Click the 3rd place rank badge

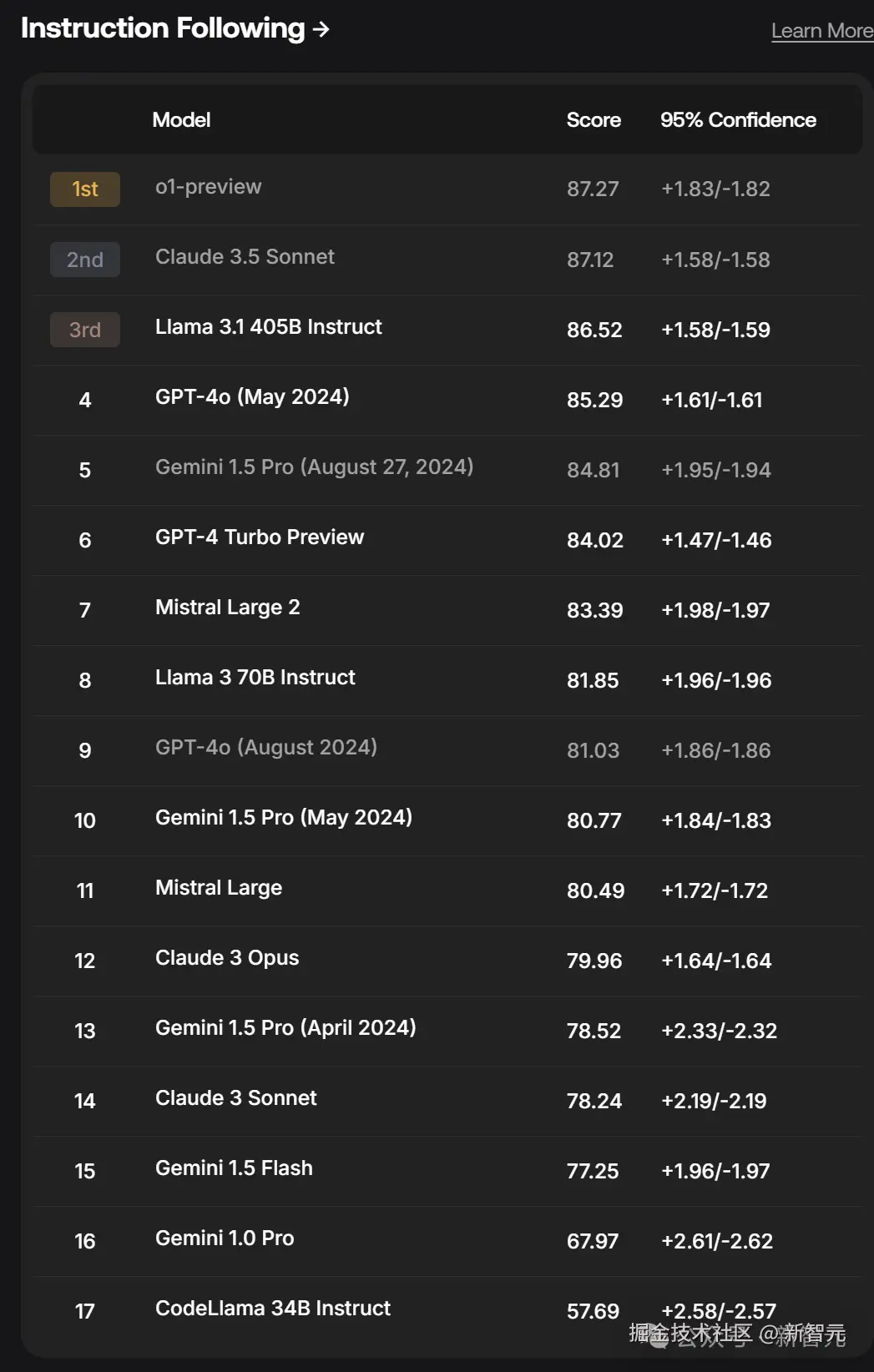click(85, 330)
